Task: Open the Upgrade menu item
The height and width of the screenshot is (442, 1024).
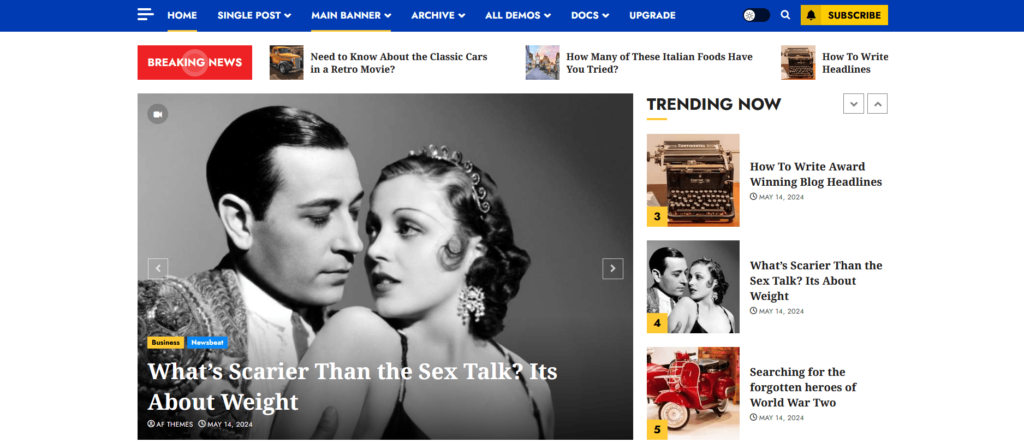Action: coord(652,15)
